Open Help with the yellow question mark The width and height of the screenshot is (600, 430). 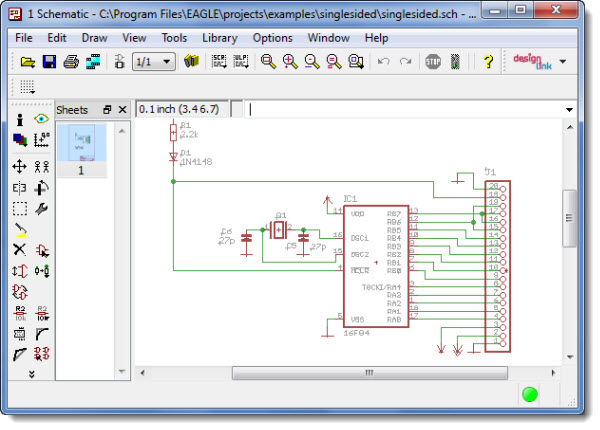click(488, 62)
